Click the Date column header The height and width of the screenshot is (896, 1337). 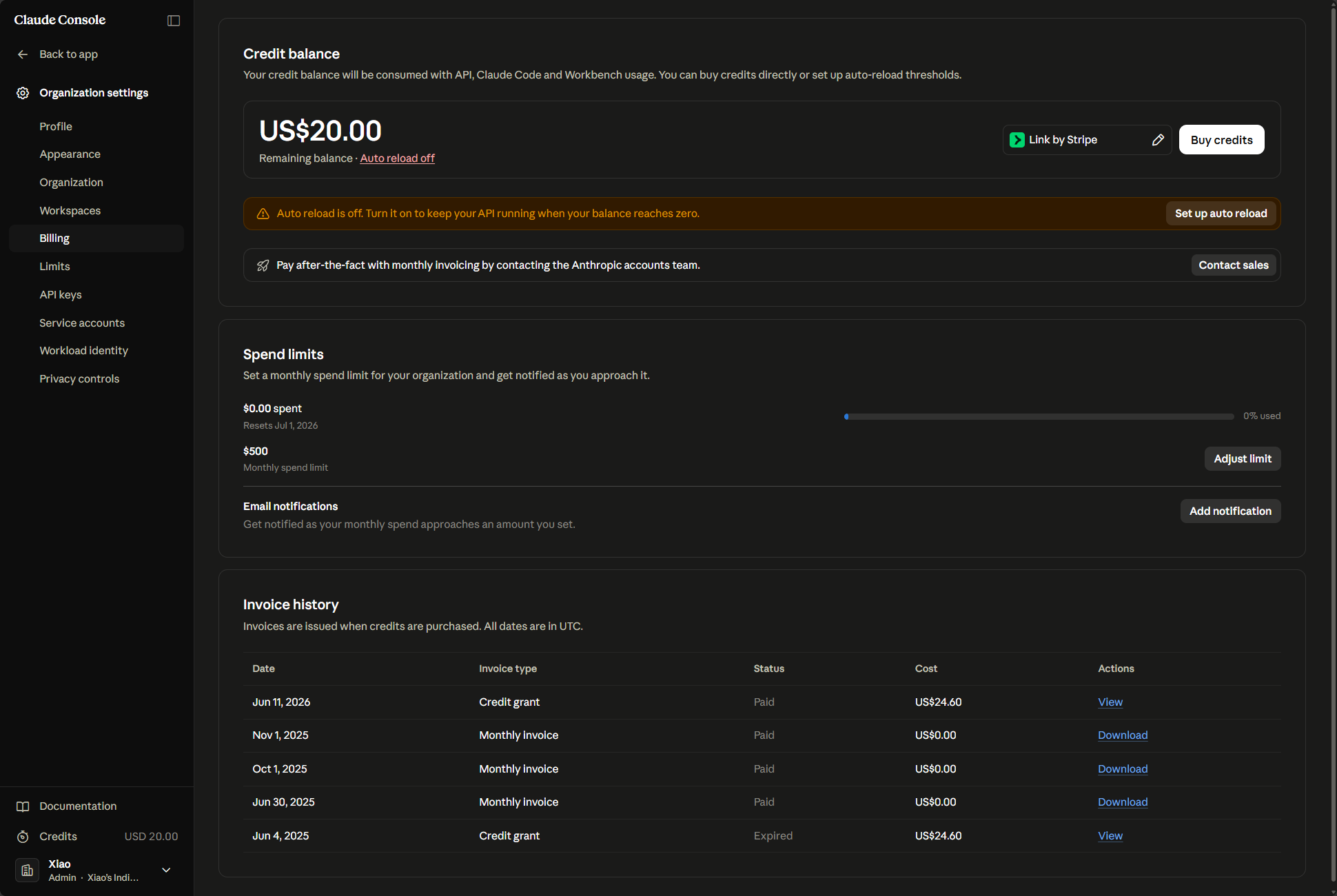[x=263, y=669]
